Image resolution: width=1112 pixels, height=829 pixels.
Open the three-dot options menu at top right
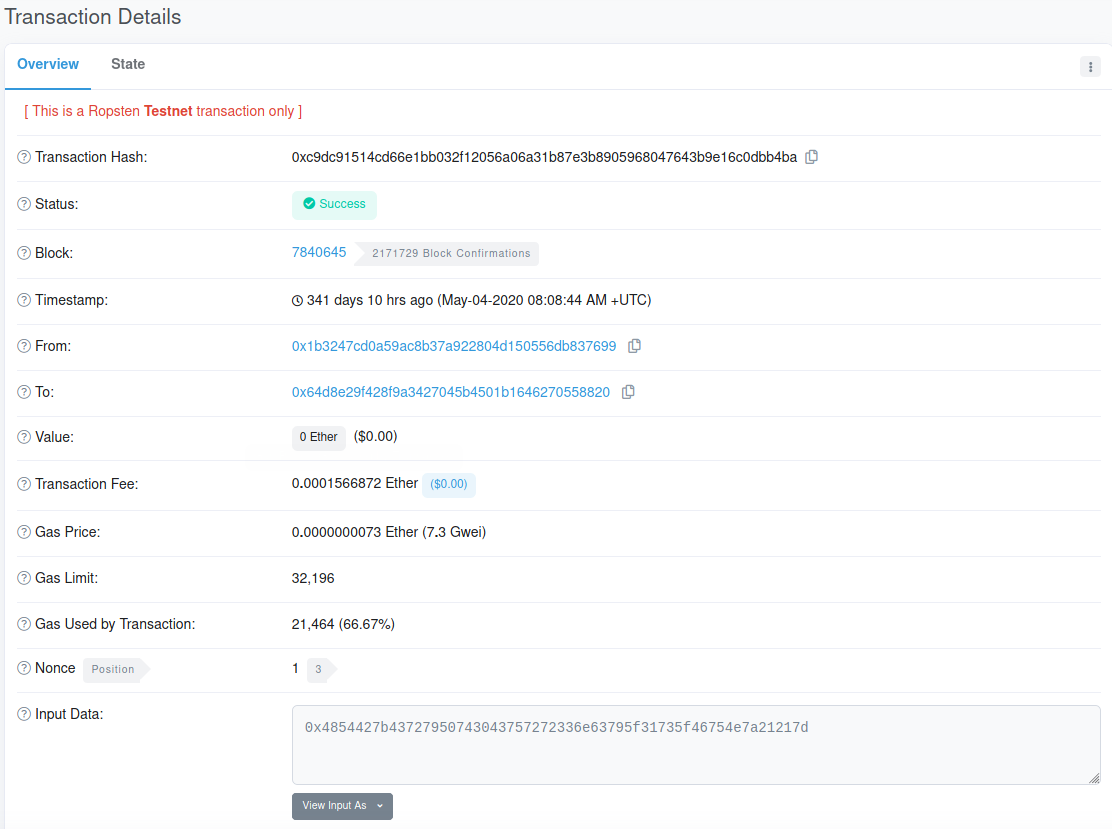[x=1090, y=66]
